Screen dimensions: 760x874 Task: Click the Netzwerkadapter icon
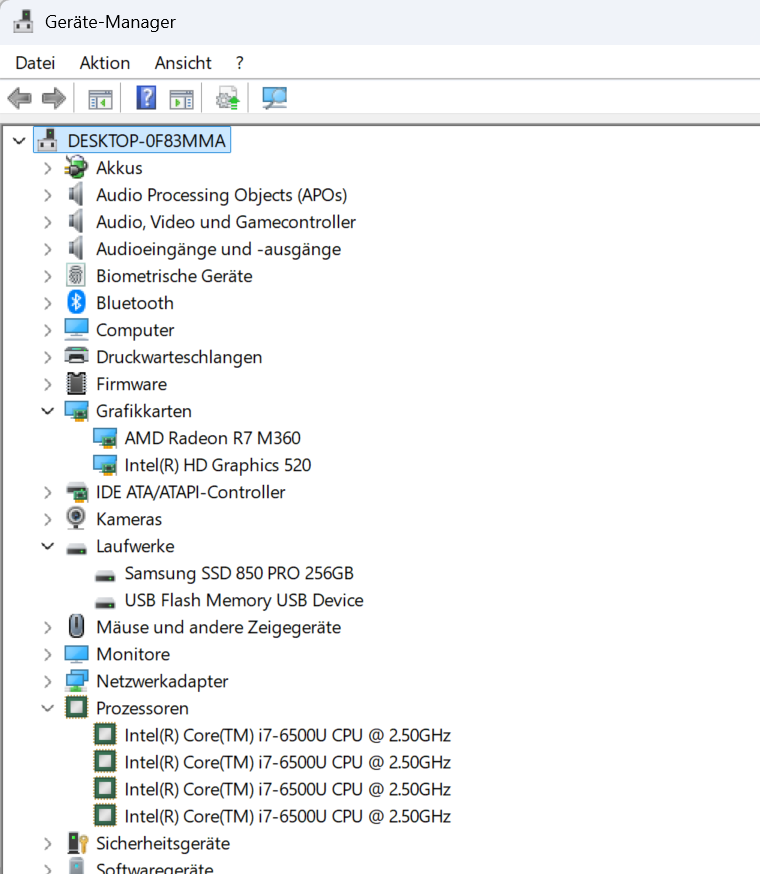76,681
